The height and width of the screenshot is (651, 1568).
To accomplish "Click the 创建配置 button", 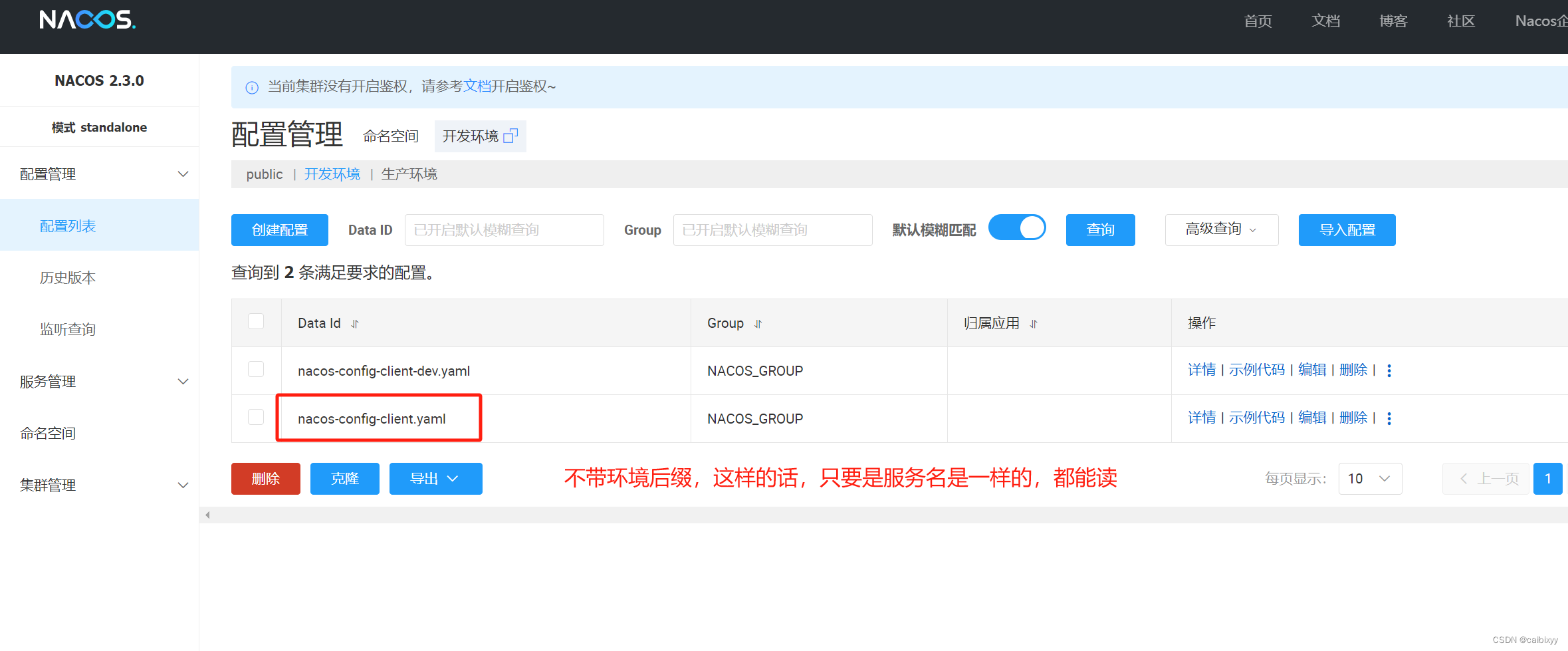I will [x=280, y=229].
